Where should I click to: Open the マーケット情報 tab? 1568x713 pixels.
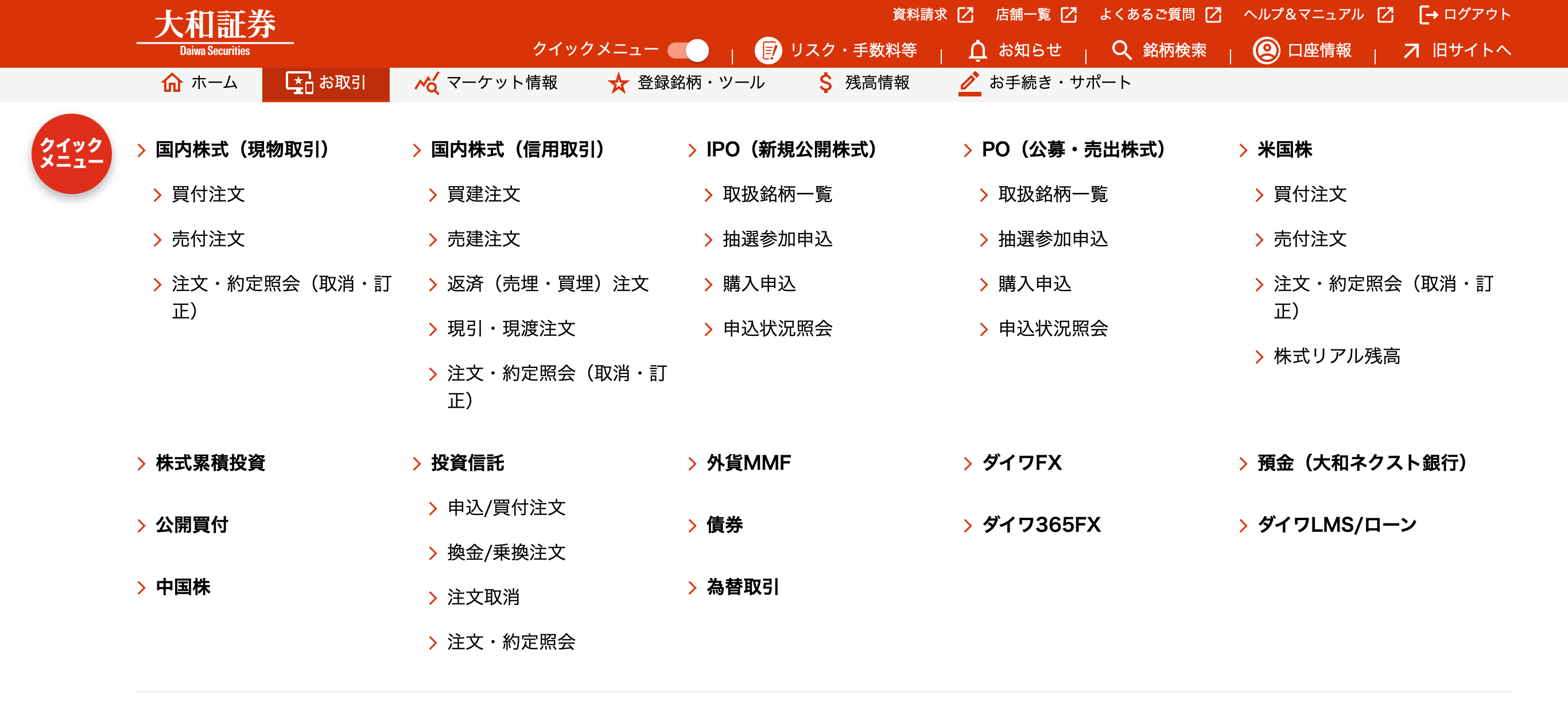coord(486,83)
